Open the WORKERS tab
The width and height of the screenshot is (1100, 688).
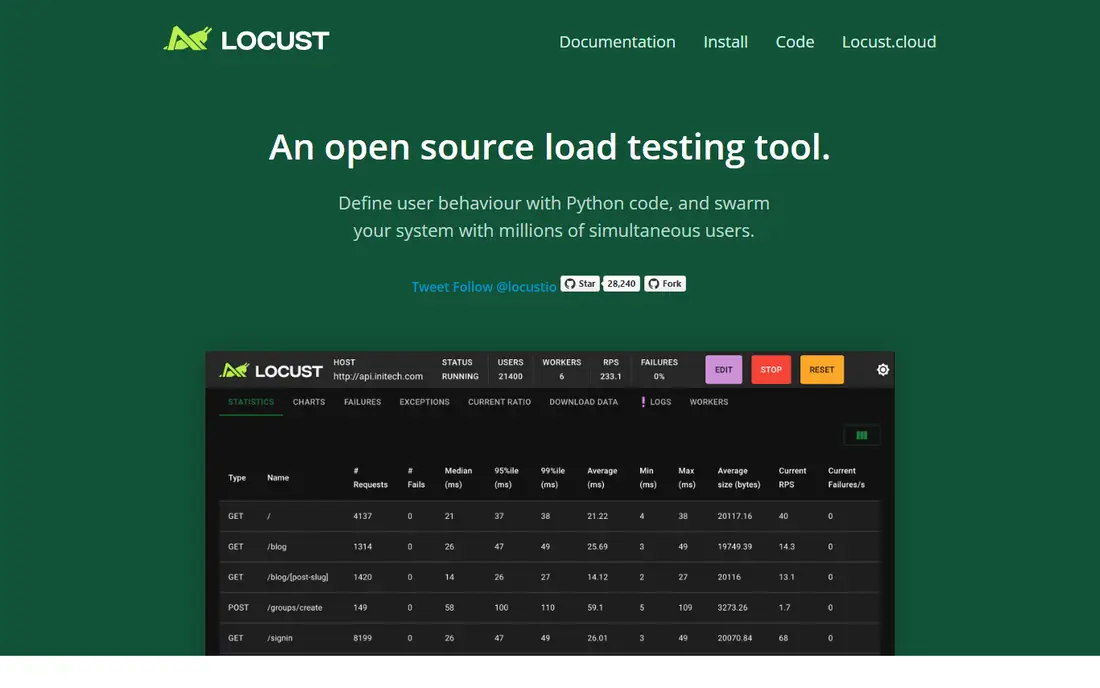[x=709, y=402]
